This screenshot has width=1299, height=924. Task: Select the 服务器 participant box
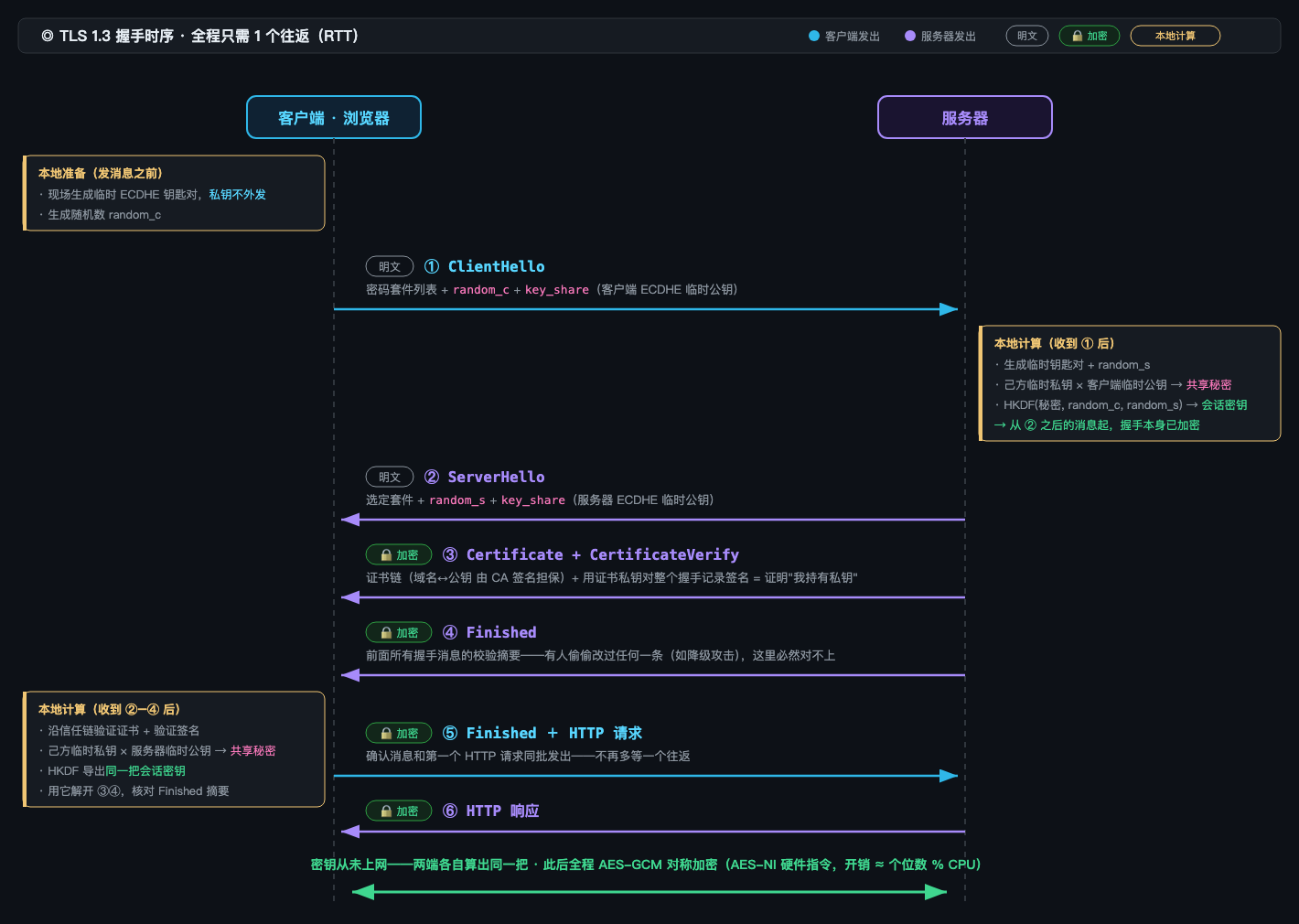[x=965, y=117]
